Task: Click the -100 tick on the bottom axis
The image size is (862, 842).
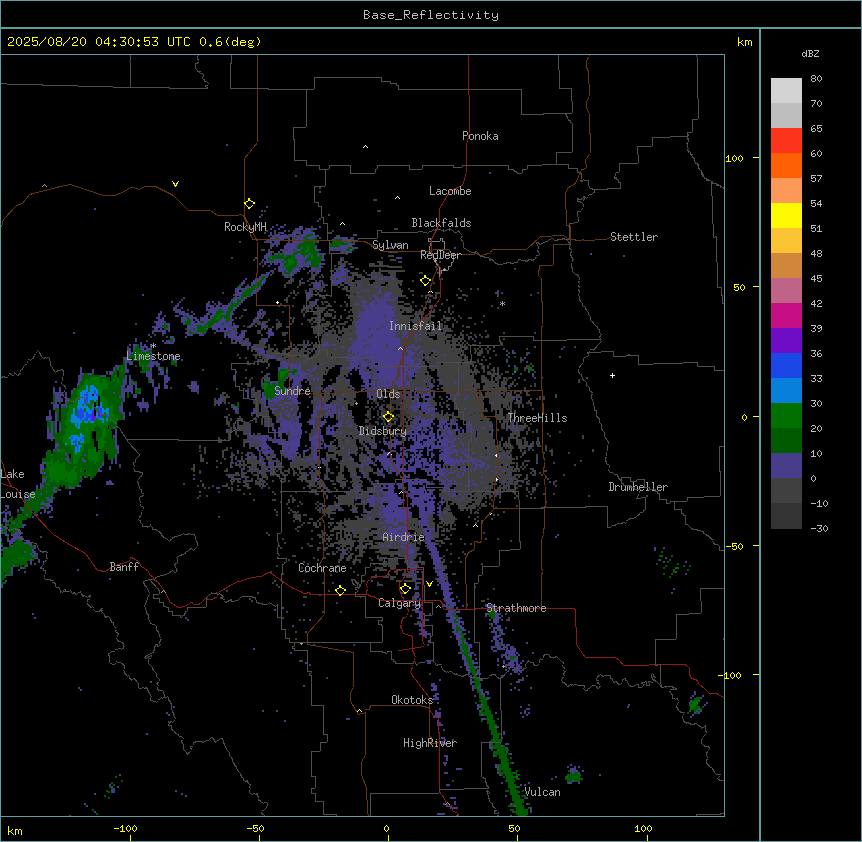Action: [x=126, y=828]
